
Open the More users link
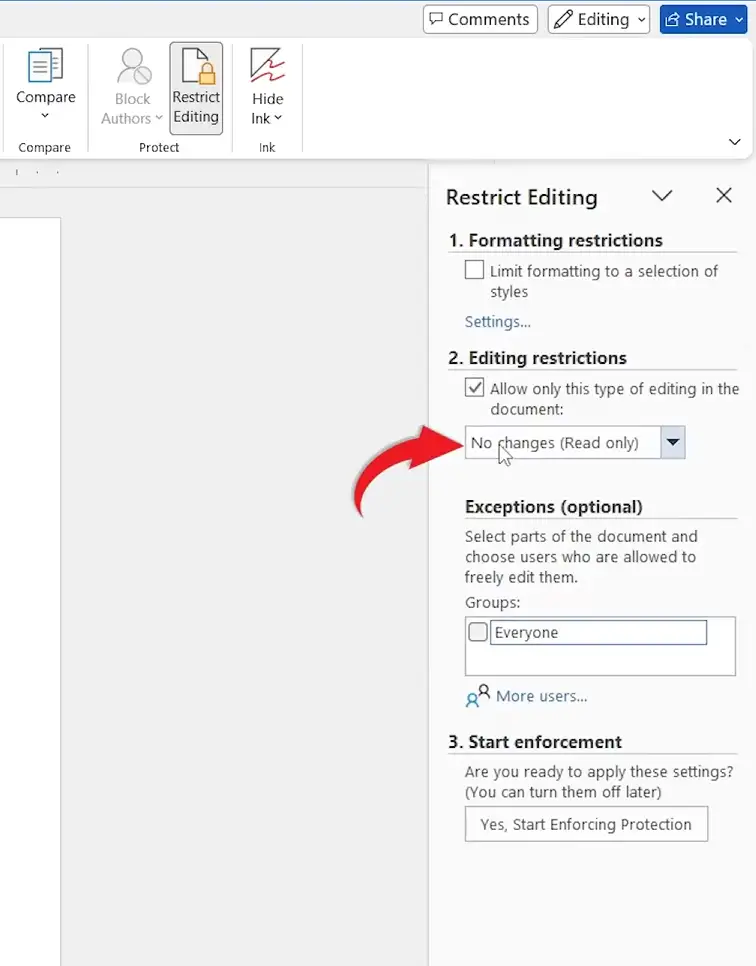542,696
